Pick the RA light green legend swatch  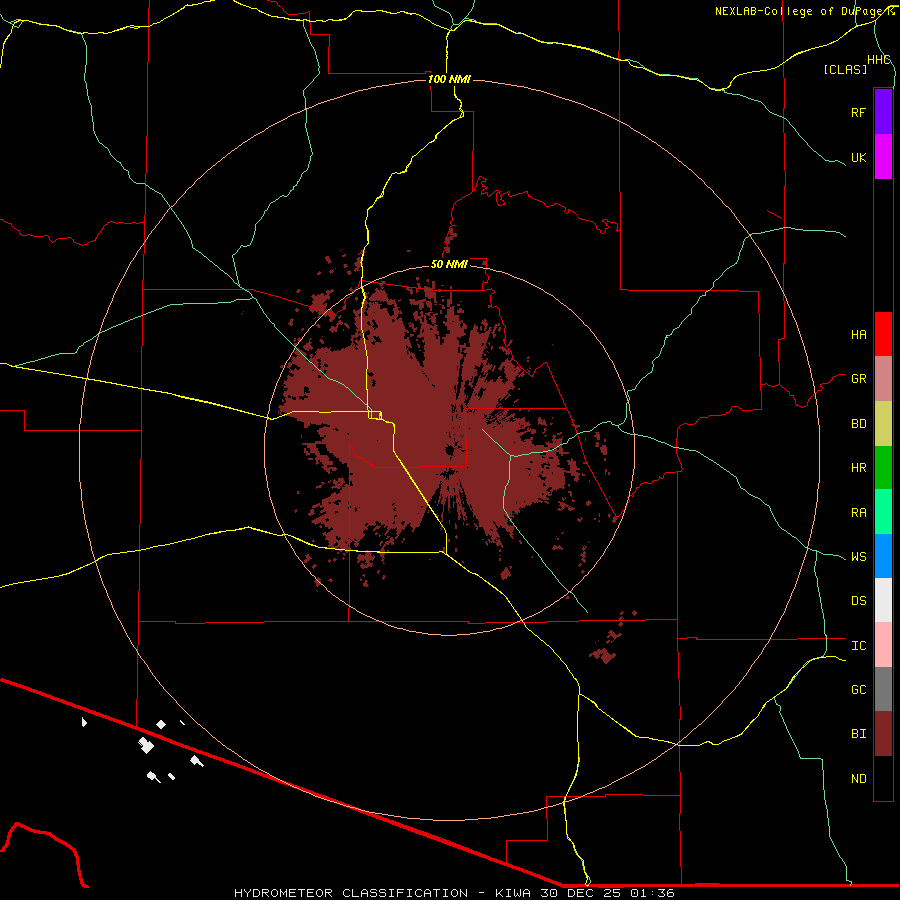(883, 512)
